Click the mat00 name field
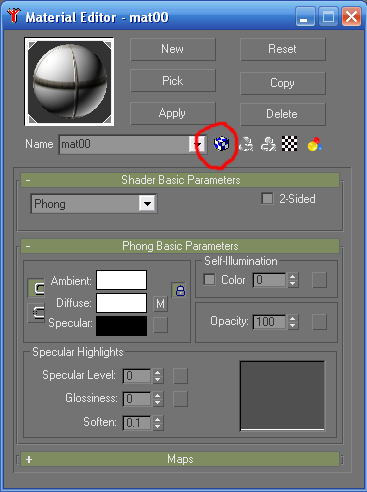 pos(124,144)
